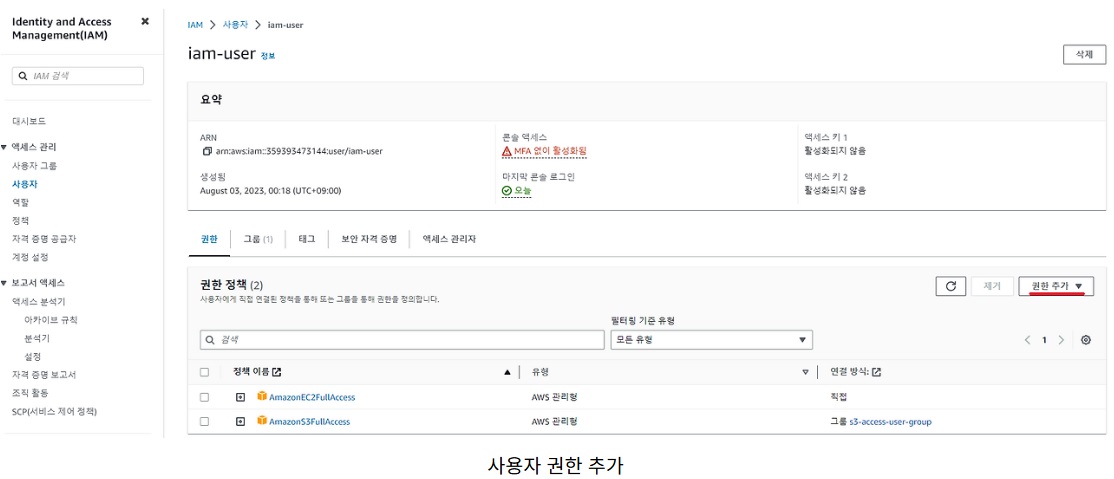Open 사용자 그룹 in sidebar
The image size is (1114, 479).
point(35,166)
